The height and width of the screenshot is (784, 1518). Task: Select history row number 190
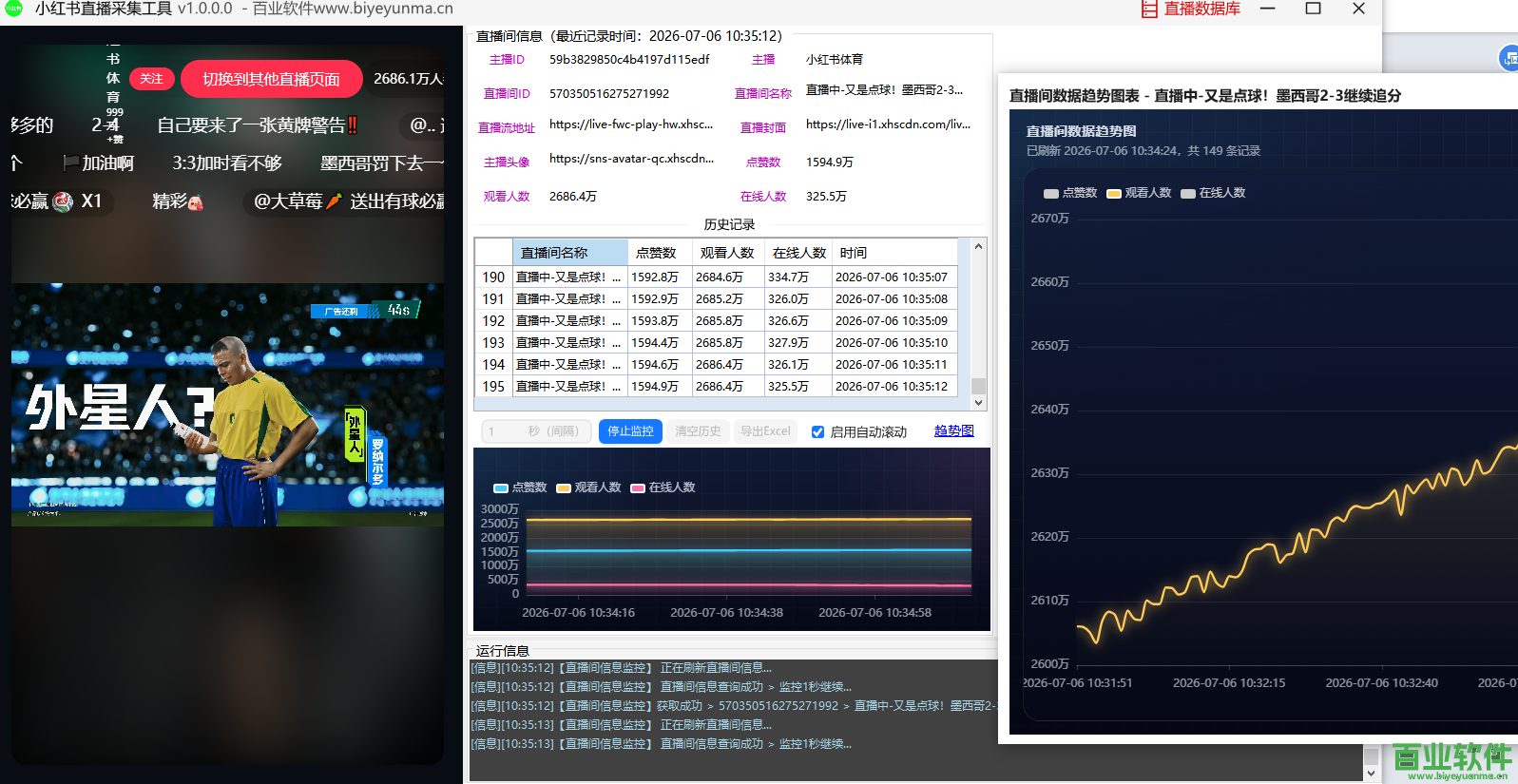(x=493, y=277)
